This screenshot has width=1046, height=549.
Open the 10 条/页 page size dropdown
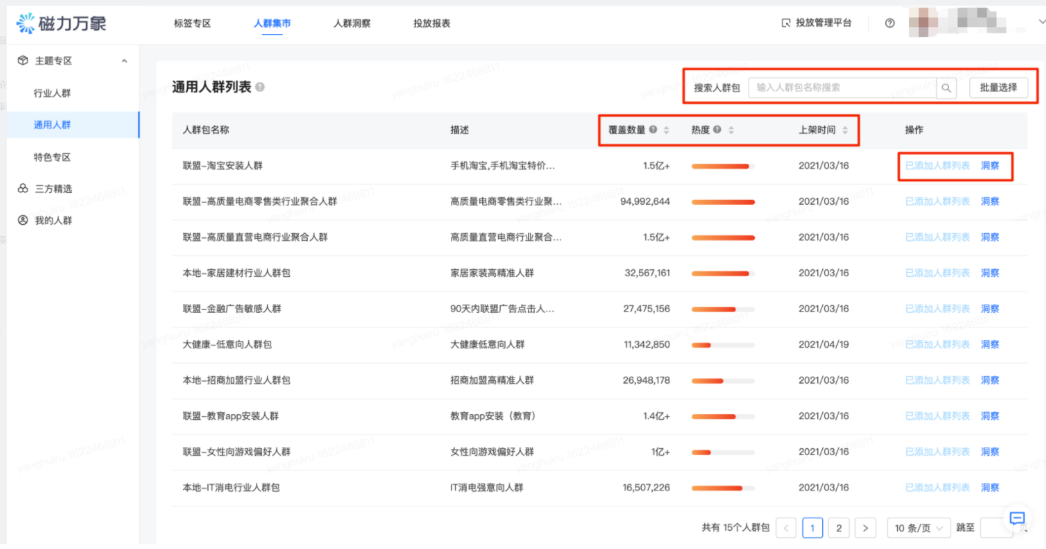pos(915,528)
